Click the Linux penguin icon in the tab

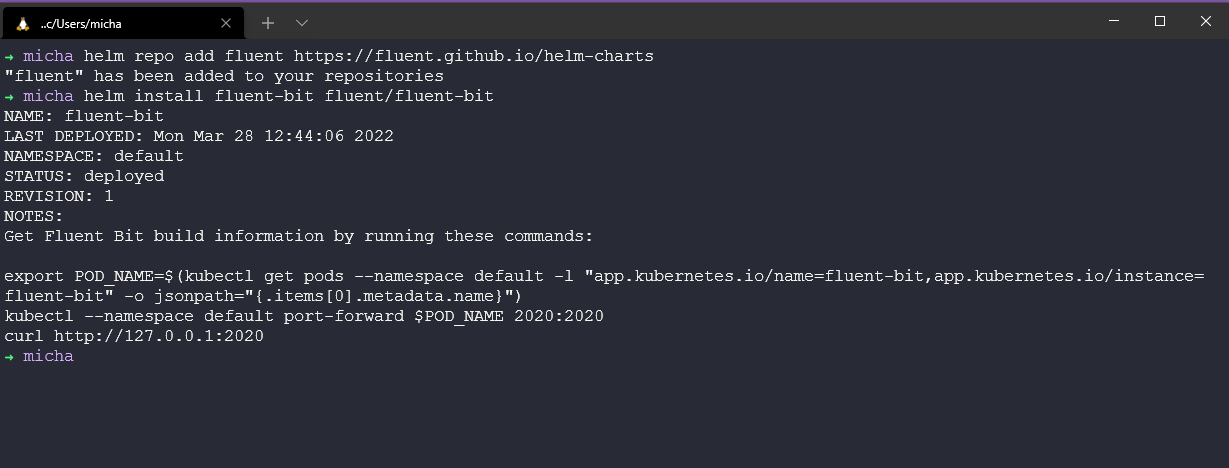(23, 23)
